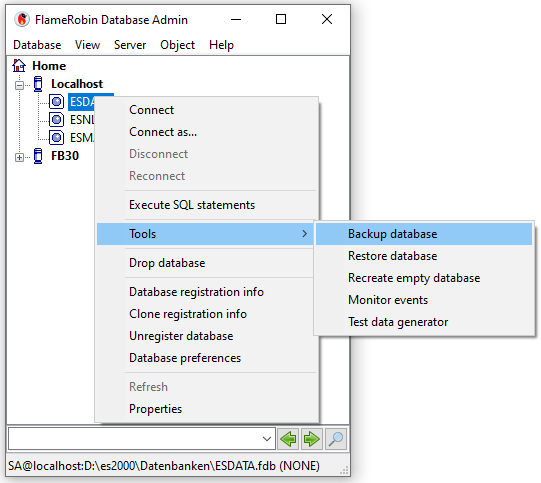
Task: Click the ESDATA database icon
Action: (56, 102)
